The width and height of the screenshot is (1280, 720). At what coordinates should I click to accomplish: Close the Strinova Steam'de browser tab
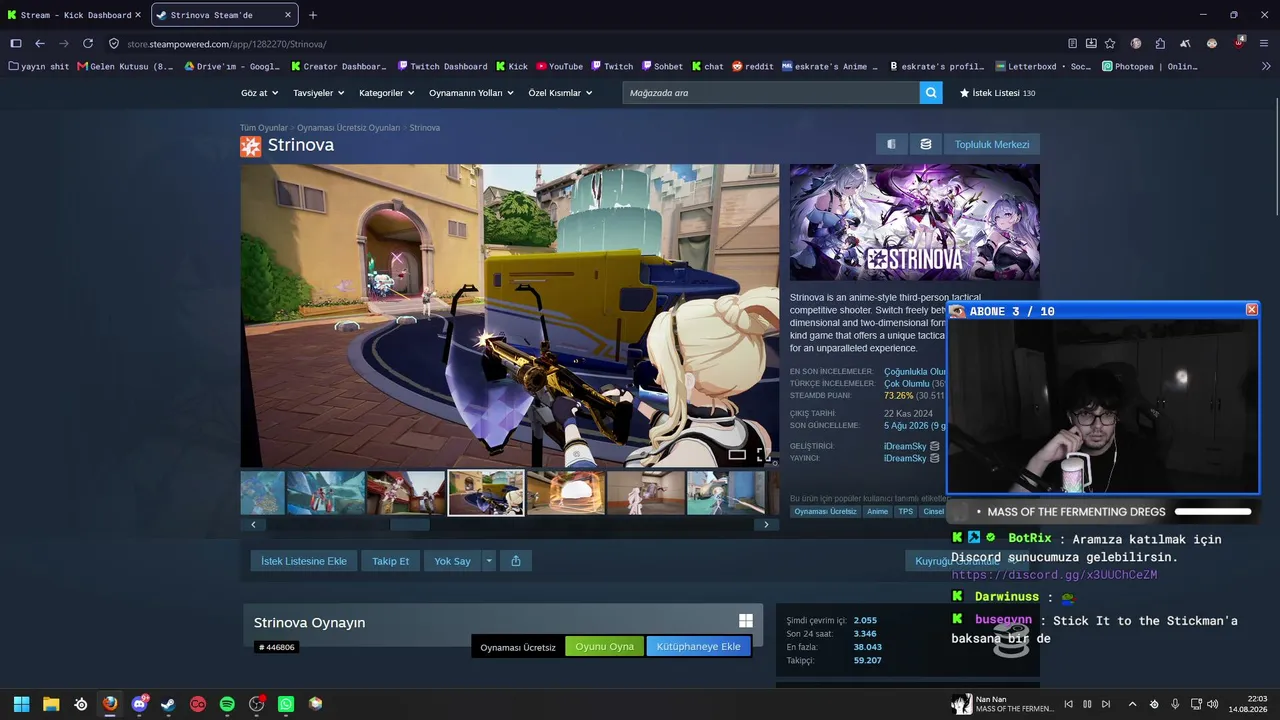point(288,15)
